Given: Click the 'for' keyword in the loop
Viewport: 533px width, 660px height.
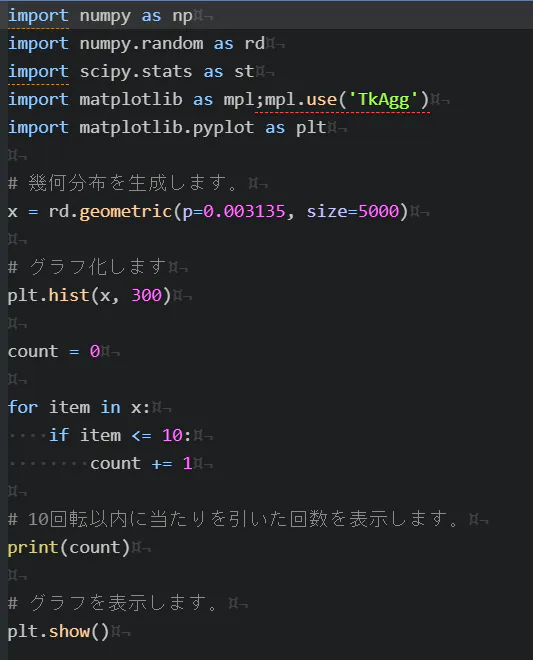Looking at the screenshot, I should 23,407.
